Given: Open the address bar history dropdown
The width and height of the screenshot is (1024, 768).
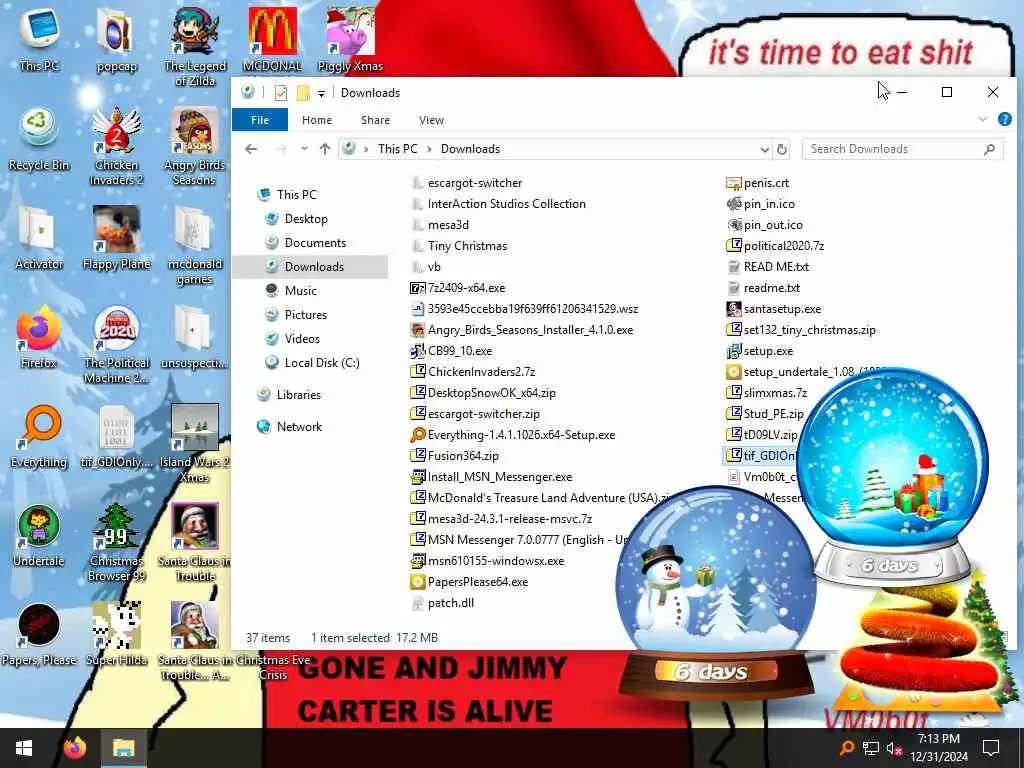Looking at the screenshot, I should 764,150.
